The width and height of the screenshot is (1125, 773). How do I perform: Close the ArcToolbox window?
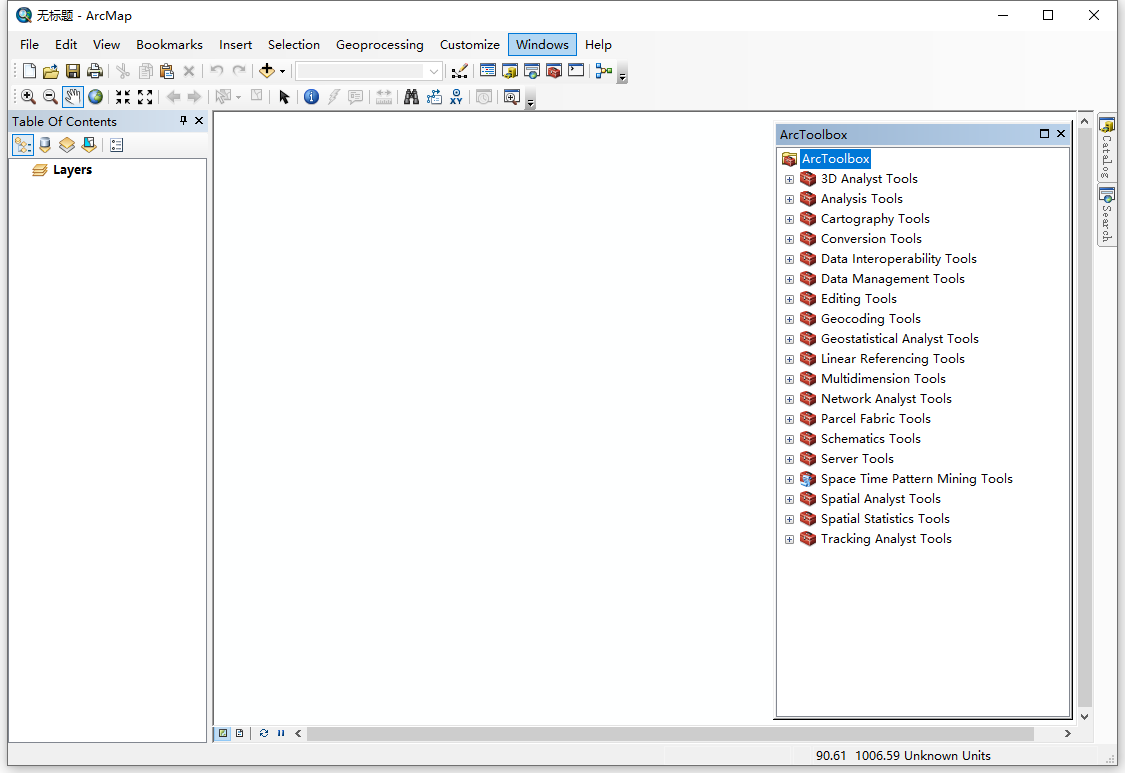pos(1061,133)
